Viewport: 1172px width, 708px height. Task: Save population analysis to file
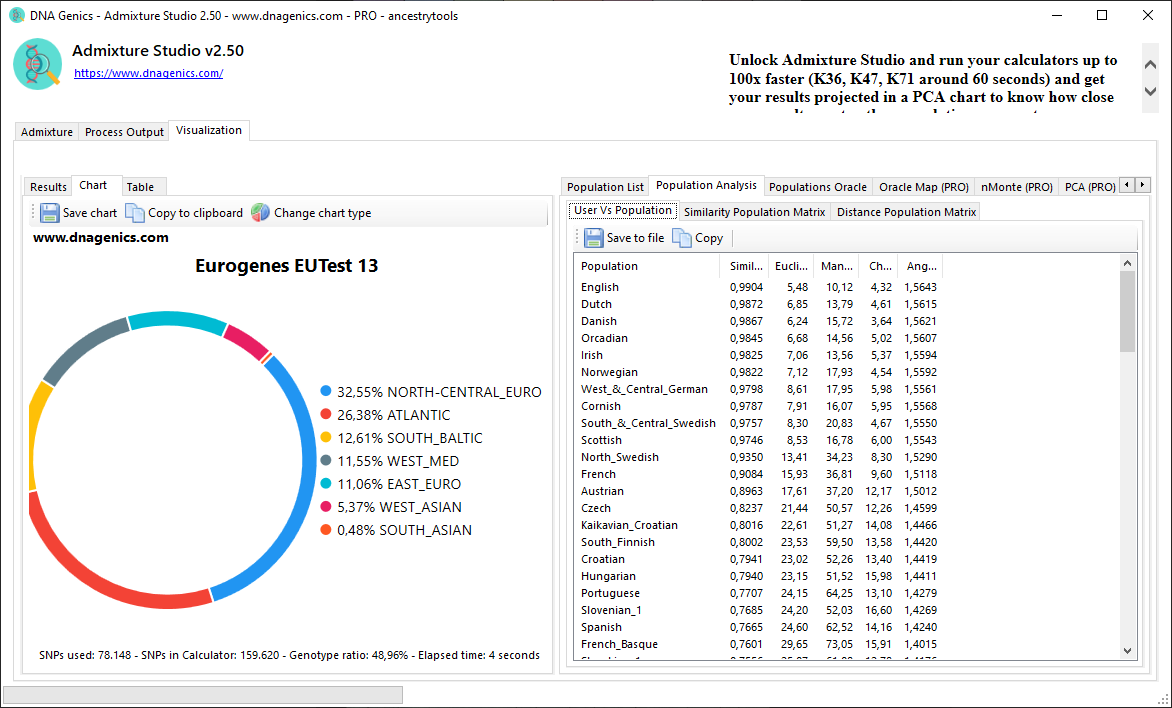pyautogui.click(x=624, y=238)
